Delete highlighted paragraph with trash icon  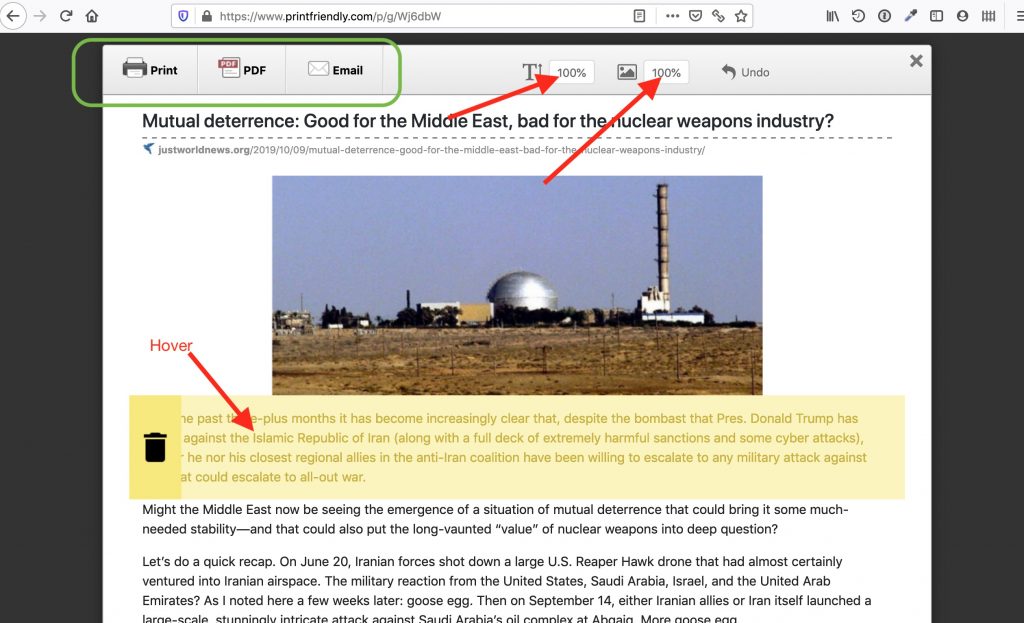pyautogui.click(x=155, y=447)
